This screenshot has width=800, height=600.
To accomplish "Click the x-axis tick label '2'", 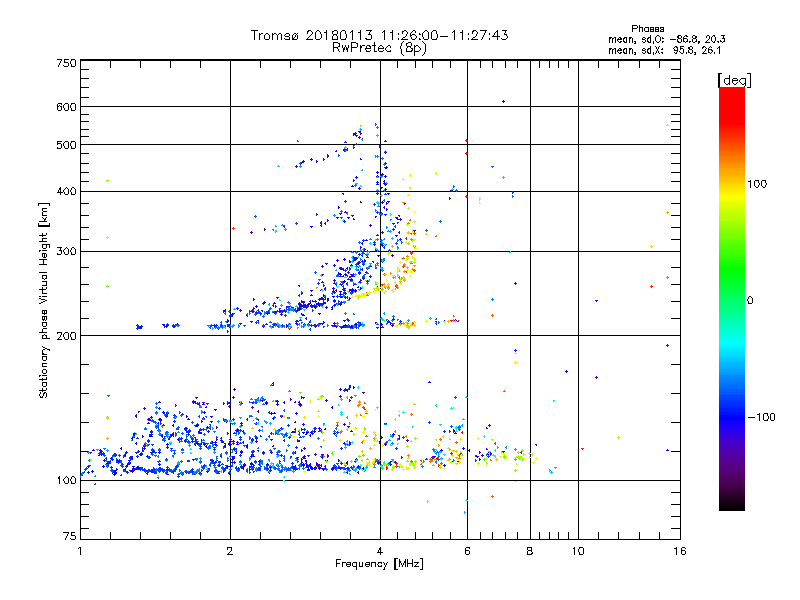I will pos(230,551).
